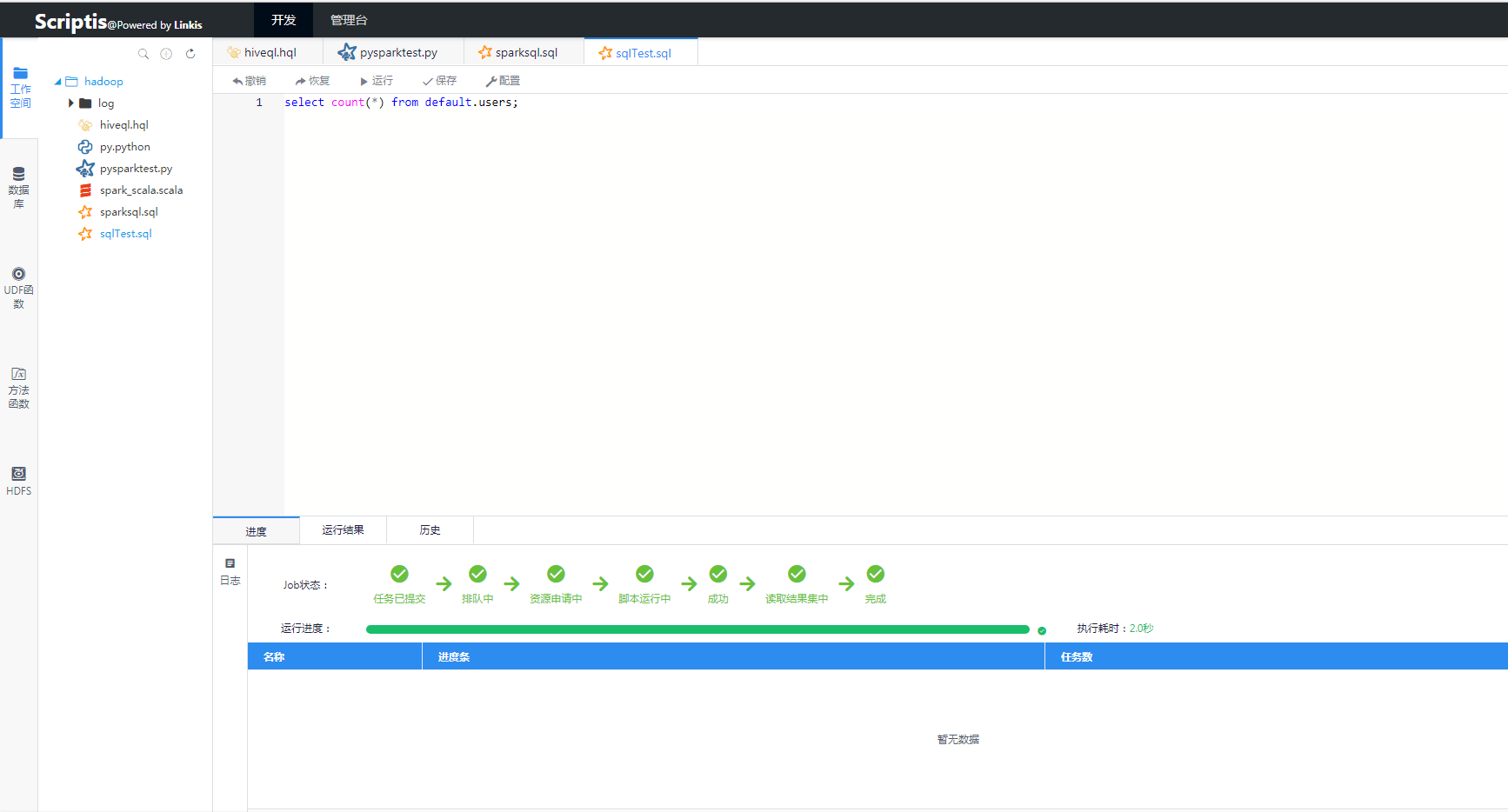Click into the SQL editor line 1
The width and height of the screenshot is (1508, 812).
pos(696,103)
